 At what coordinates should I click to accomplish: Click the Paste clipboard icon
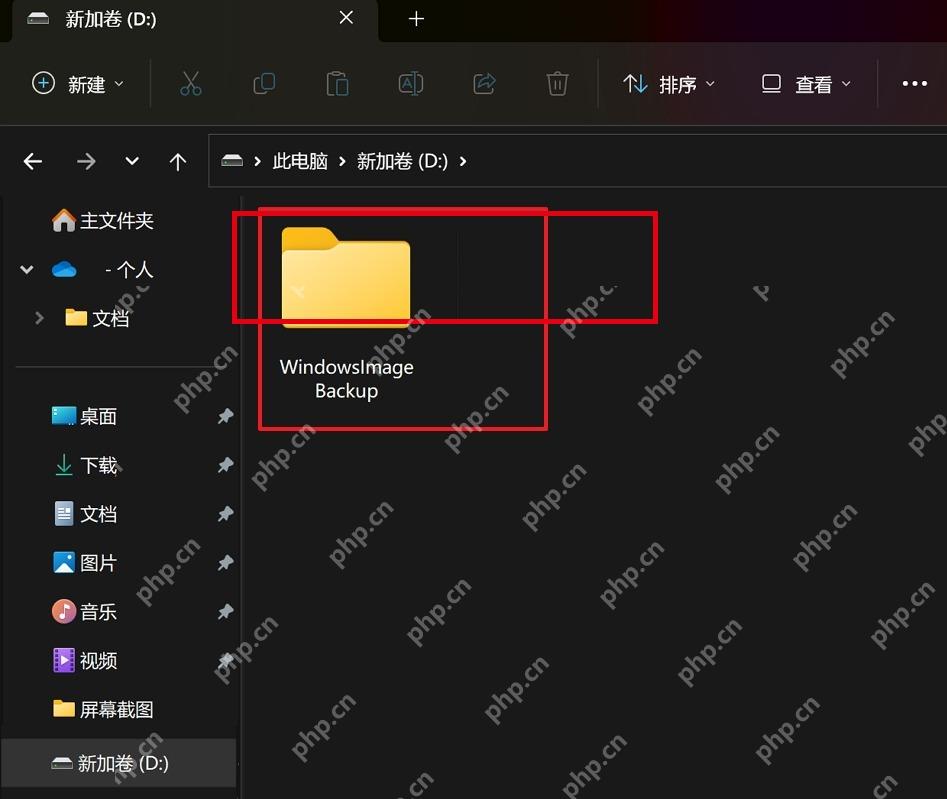(x=337, y=83)
